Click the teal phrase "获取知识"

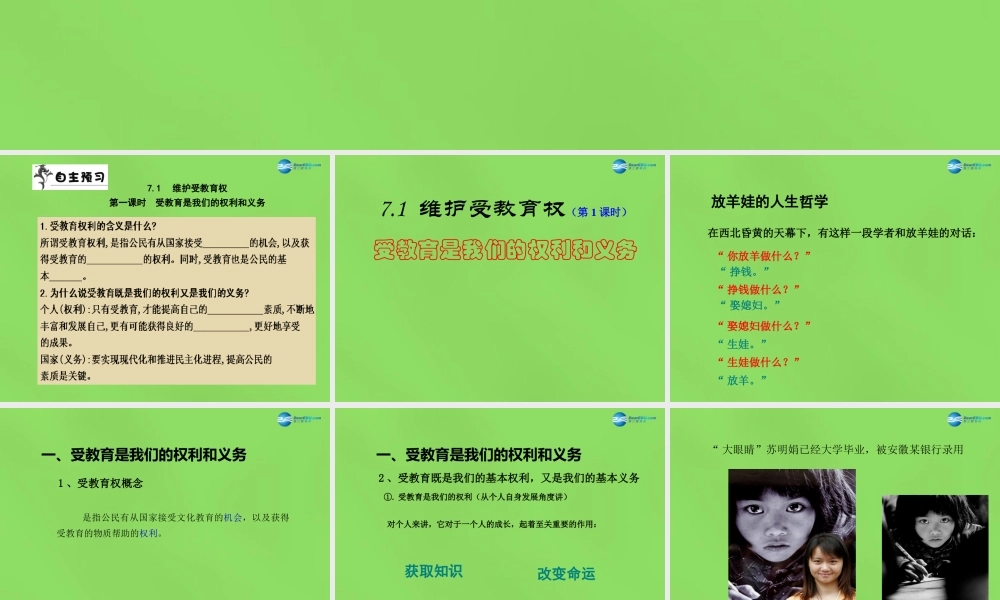[x=434, y=571]
